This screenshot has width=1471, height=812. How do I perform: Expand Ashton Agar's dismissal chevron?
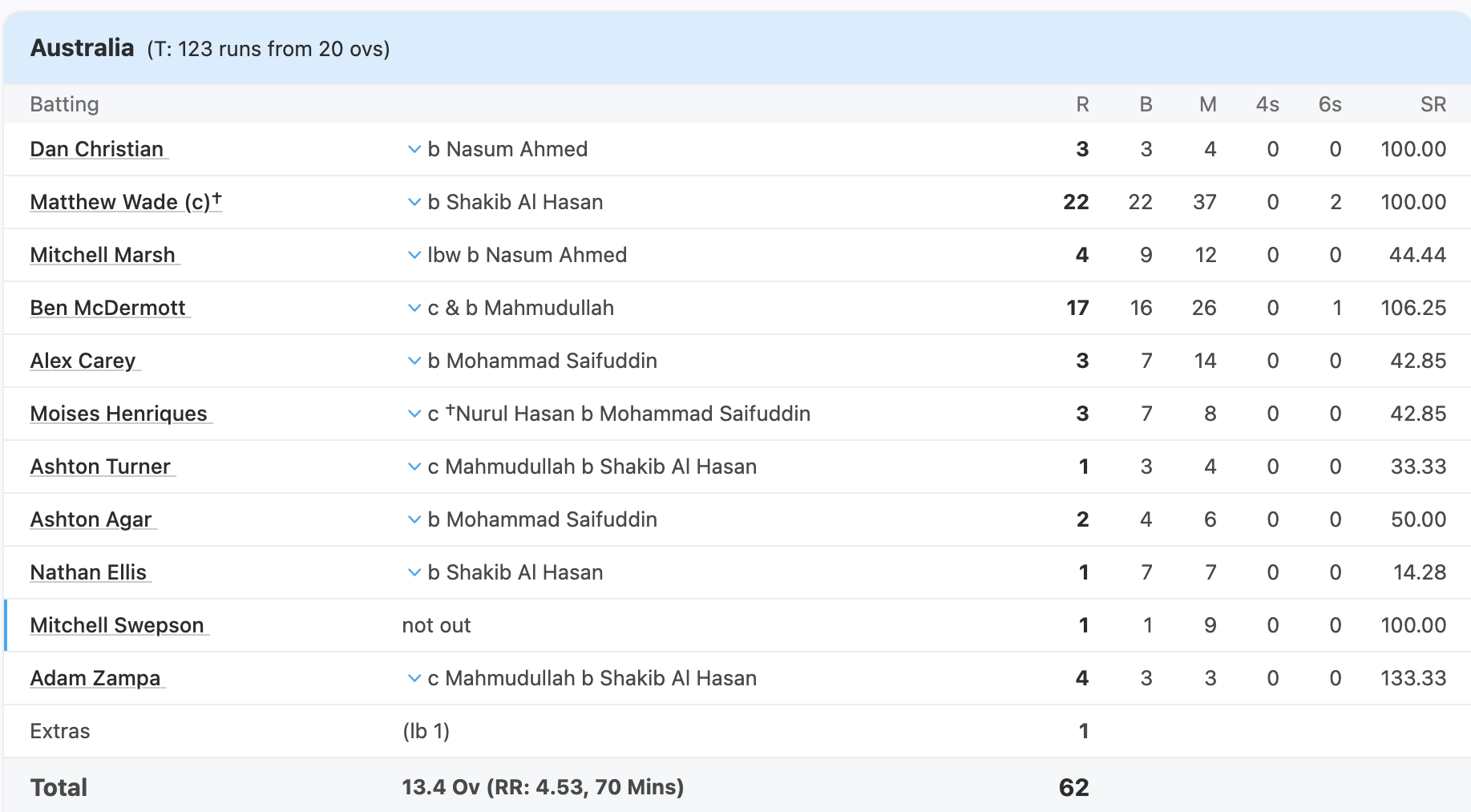414,519
